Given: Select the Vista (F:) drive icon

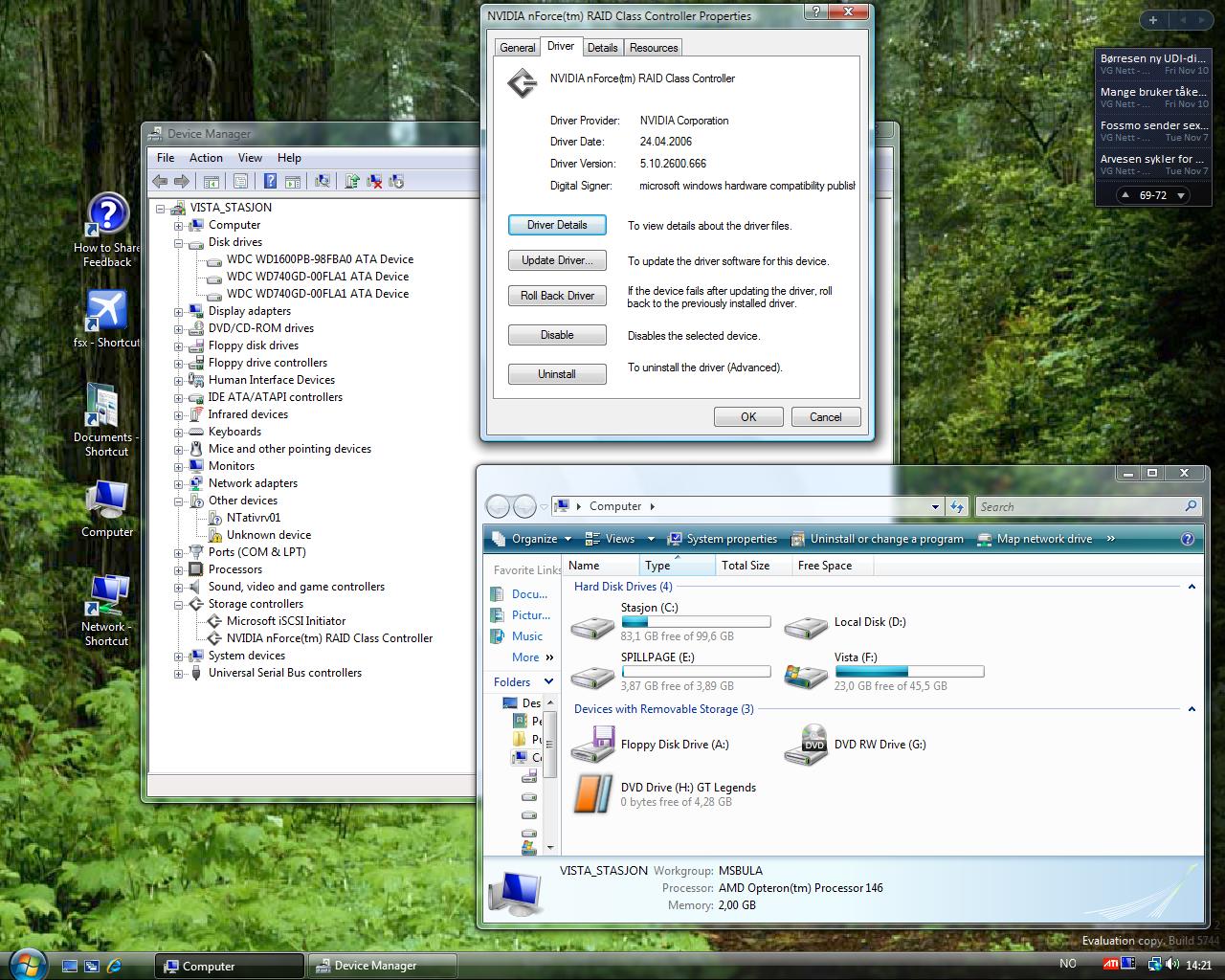Looking at the screenshot, I should pos(806,676).
